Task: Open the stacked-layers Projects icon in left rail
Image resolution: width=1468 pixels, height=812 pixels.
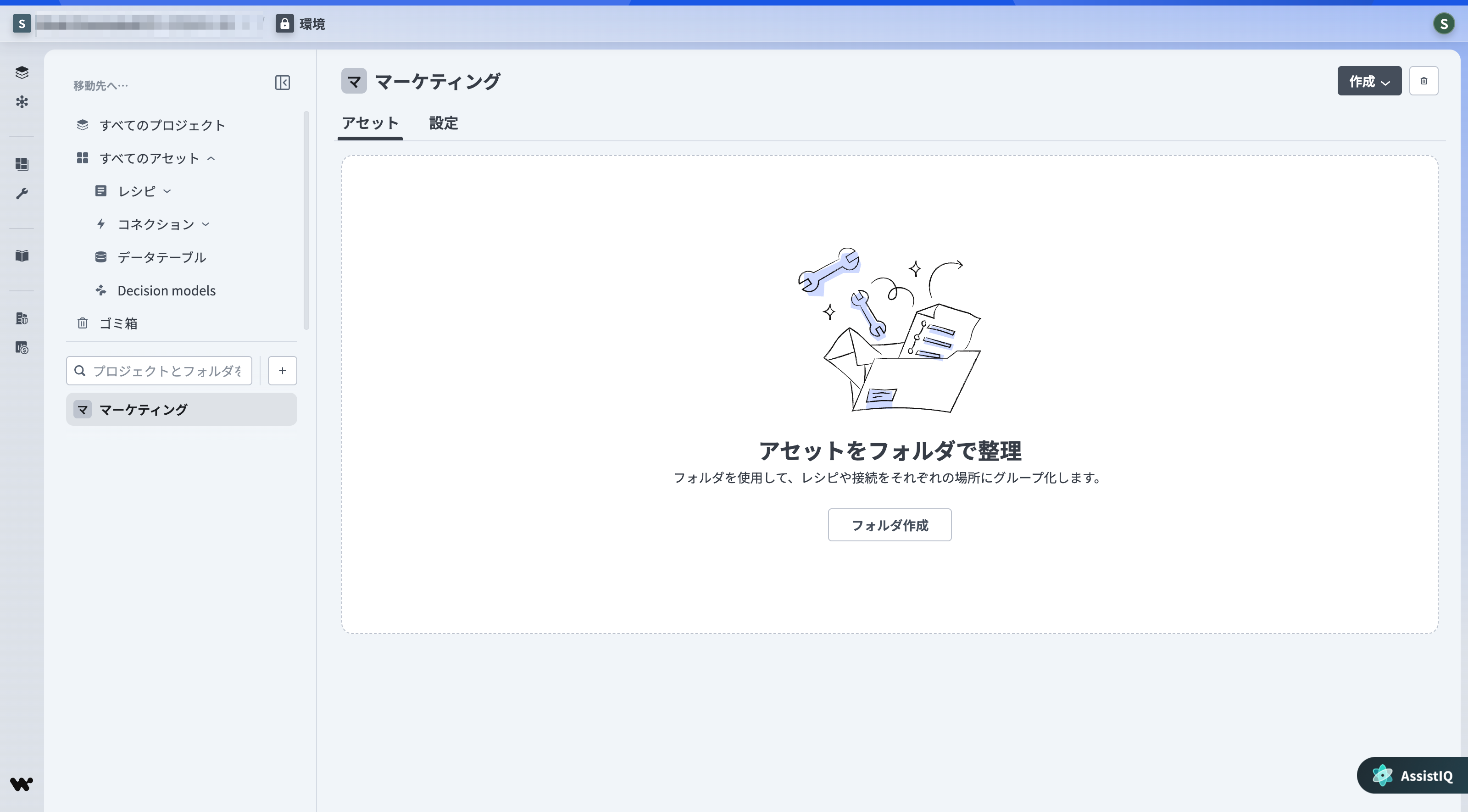Action: click(22, 72)
